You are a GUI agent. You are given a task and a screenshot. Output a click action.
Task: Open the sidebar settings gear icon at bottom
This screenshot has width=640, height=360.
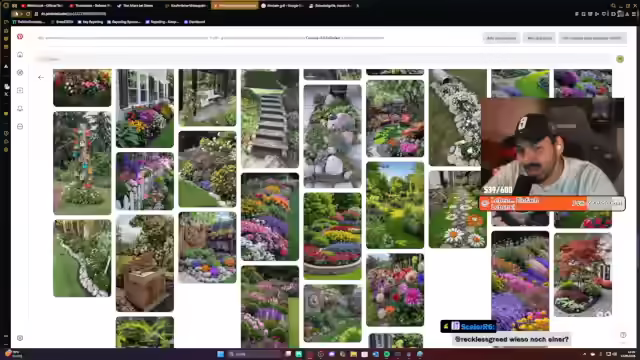[20, 338]
